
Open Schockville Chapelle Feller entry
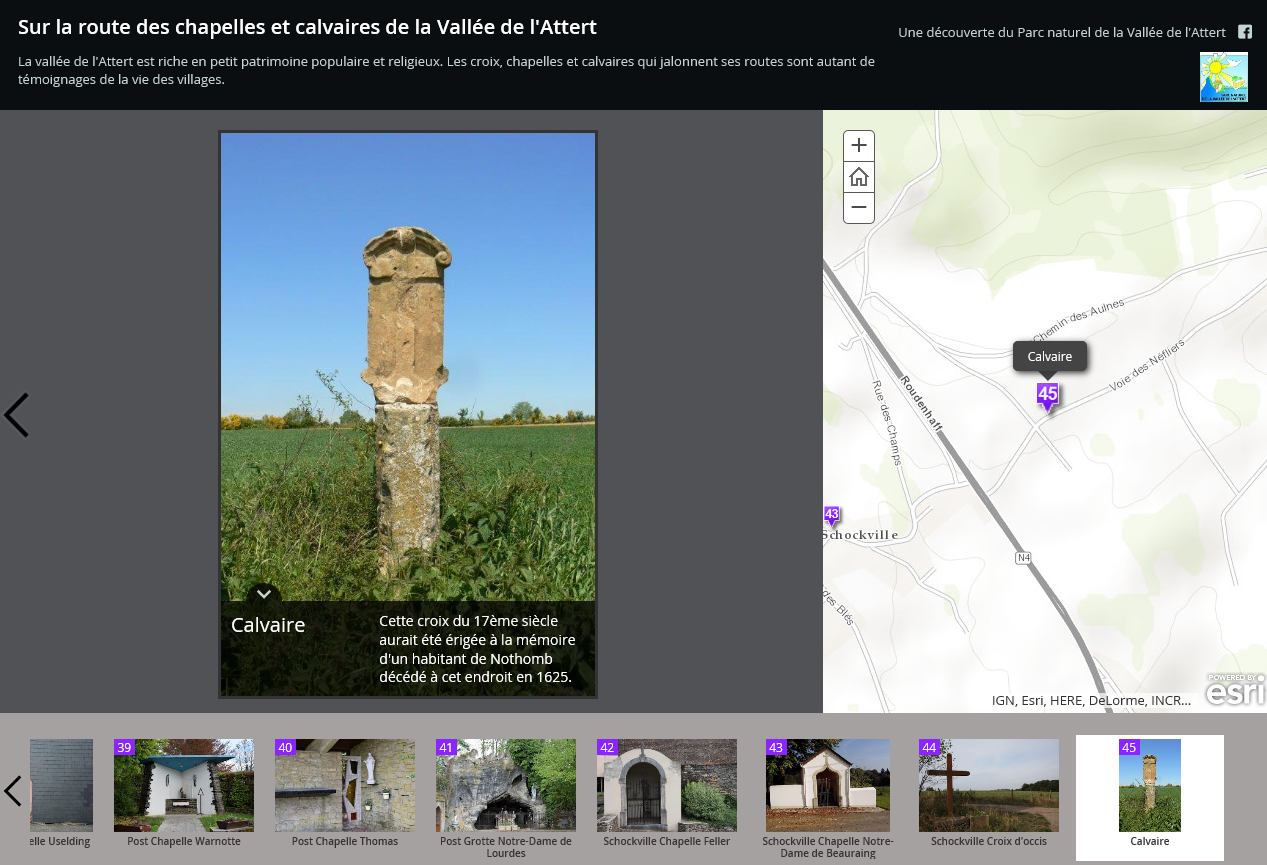click(666, 785)
